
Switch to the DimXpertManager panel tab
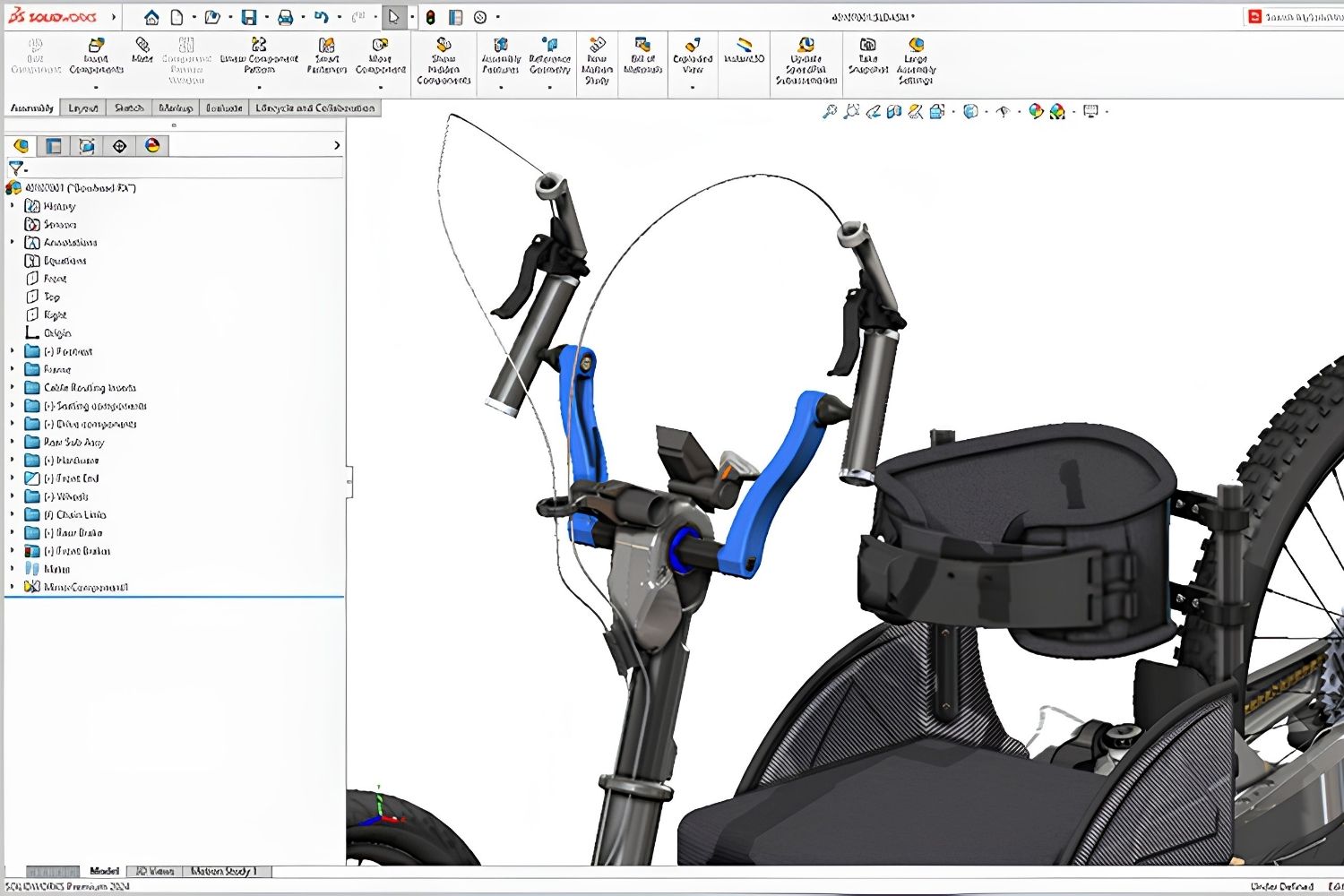pos(119,146)
